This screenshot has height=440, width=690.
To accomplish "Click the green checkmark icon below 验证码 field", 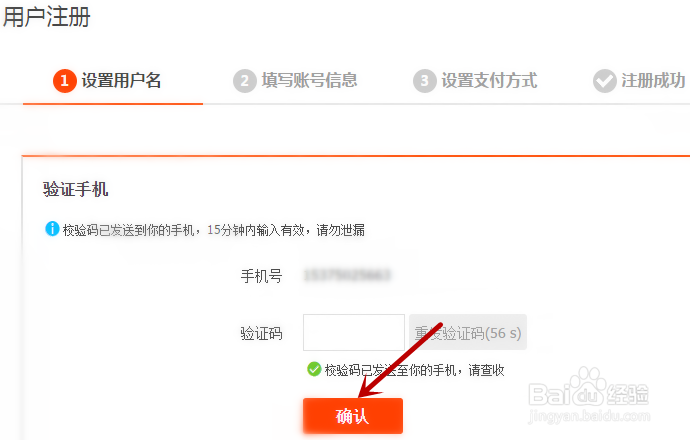I will (x=314, y=369).
